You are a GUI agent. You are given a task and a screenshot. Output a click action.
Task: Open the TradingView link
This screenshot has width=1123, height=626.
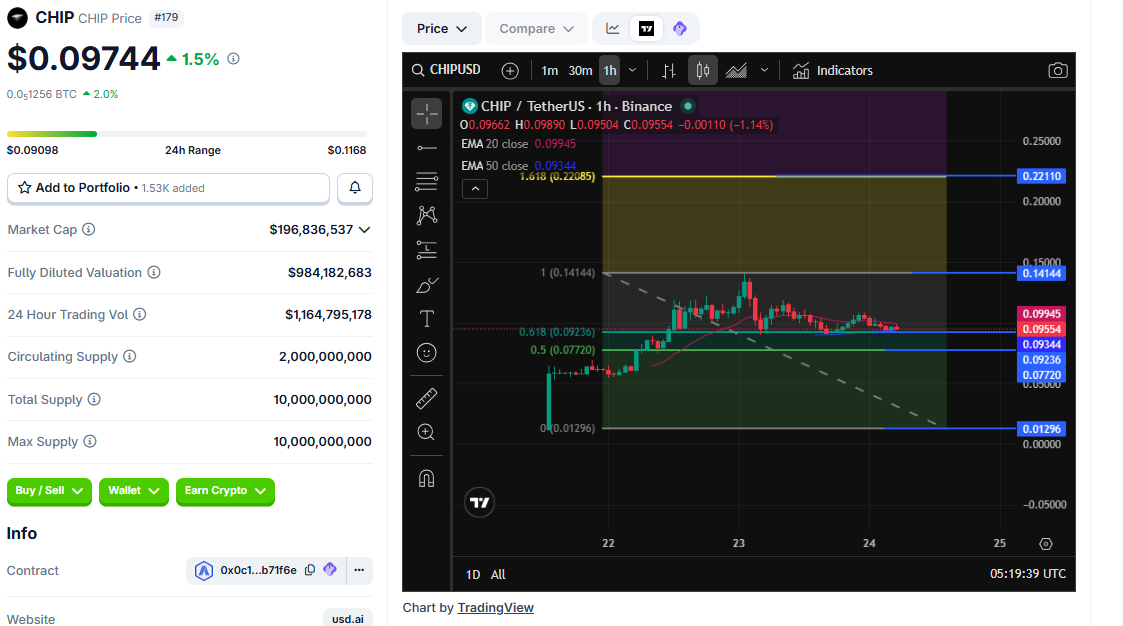[496, 607]
